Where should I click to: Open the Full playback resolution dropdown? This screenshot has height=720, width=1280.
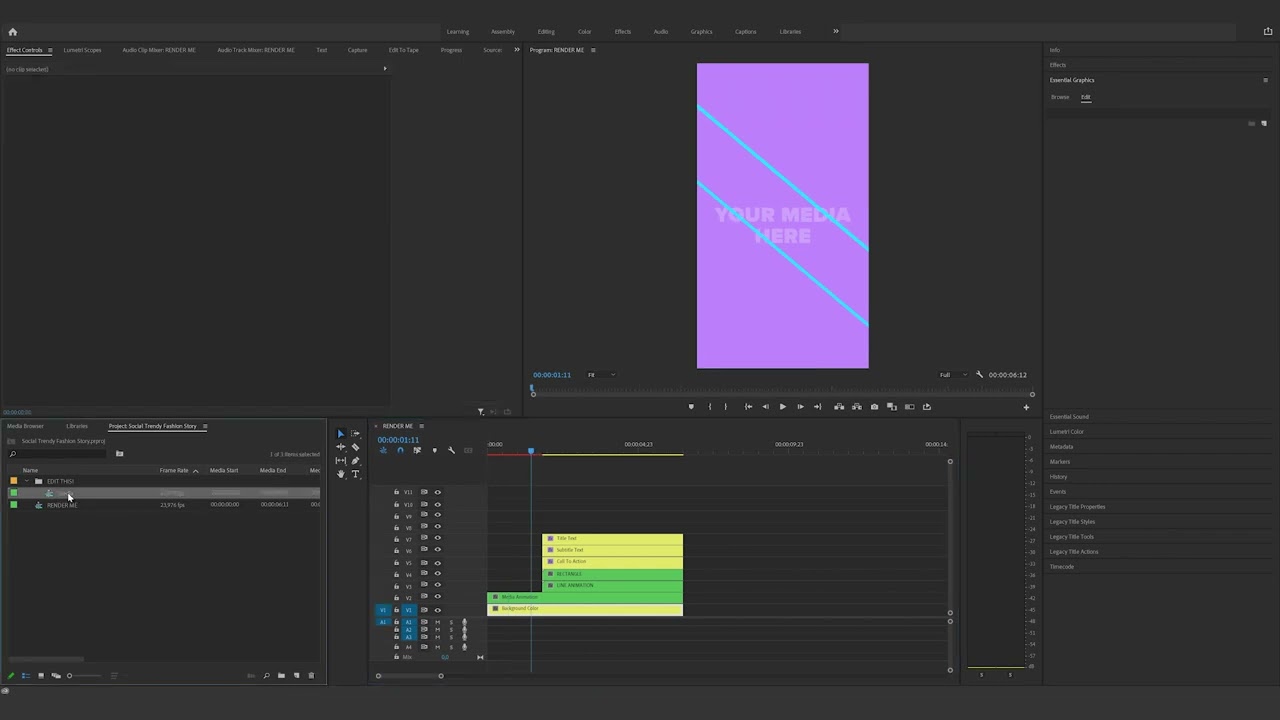click(x=952, y=375)
